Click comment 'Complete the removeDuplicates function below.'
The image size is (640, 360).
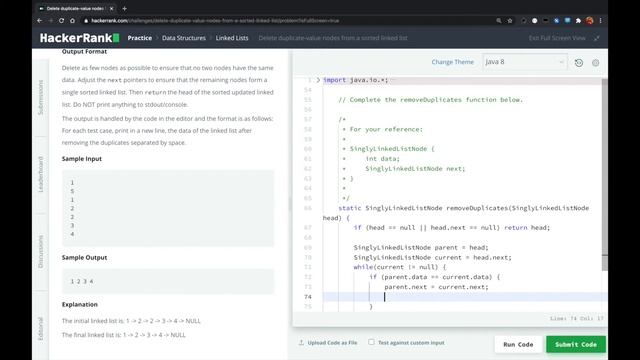[x=431, y=100]
